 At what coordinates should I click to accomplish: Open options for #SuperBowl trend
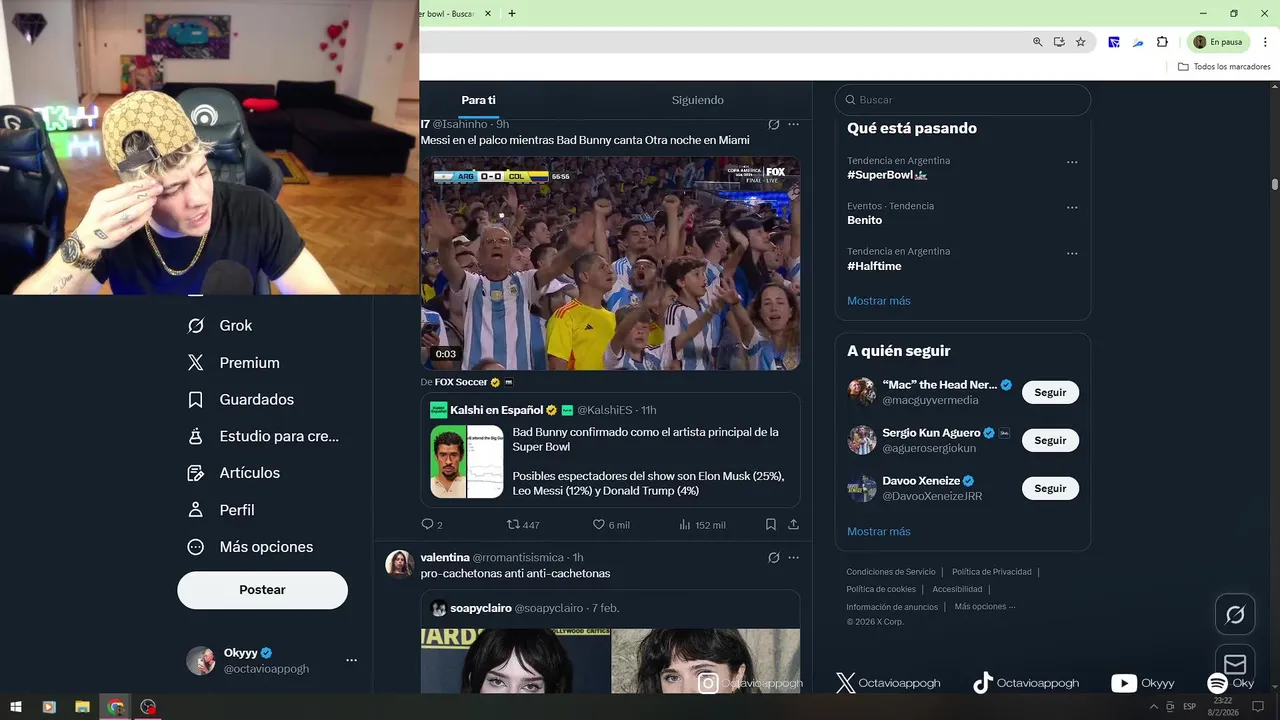1072,162
